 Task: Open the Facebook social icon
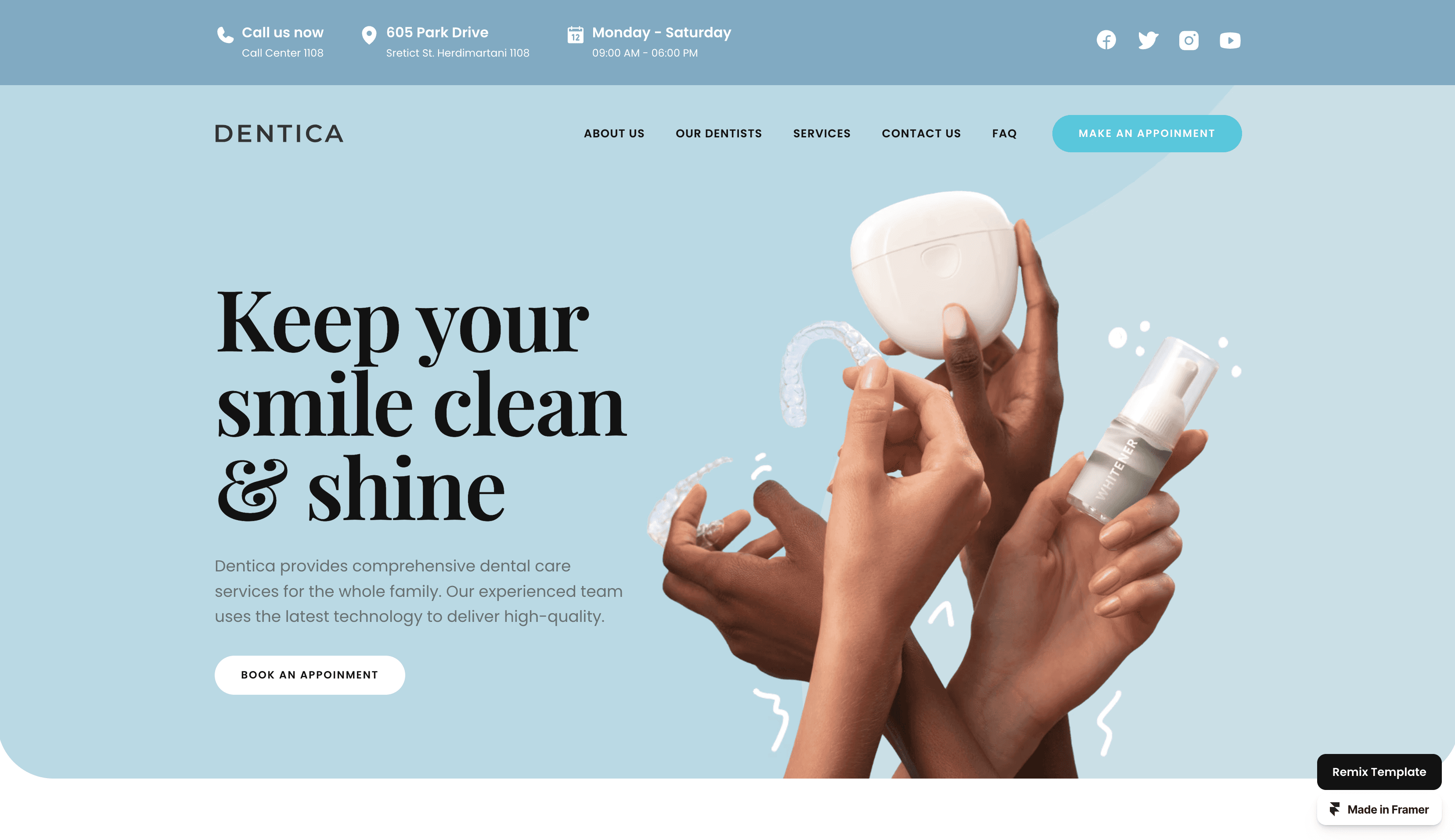click(x=1106, y=40)
